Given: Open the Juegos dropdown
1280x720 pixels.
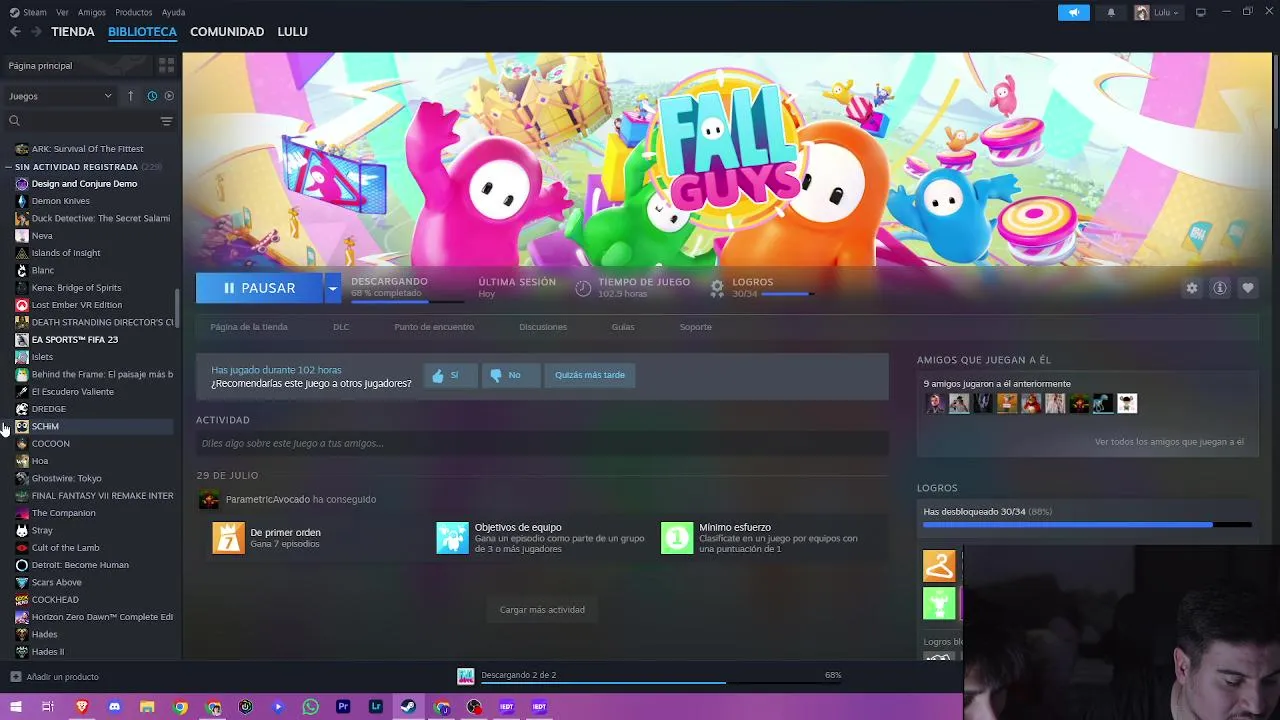Looking at the screenshot, I should (x=60, y=96).
